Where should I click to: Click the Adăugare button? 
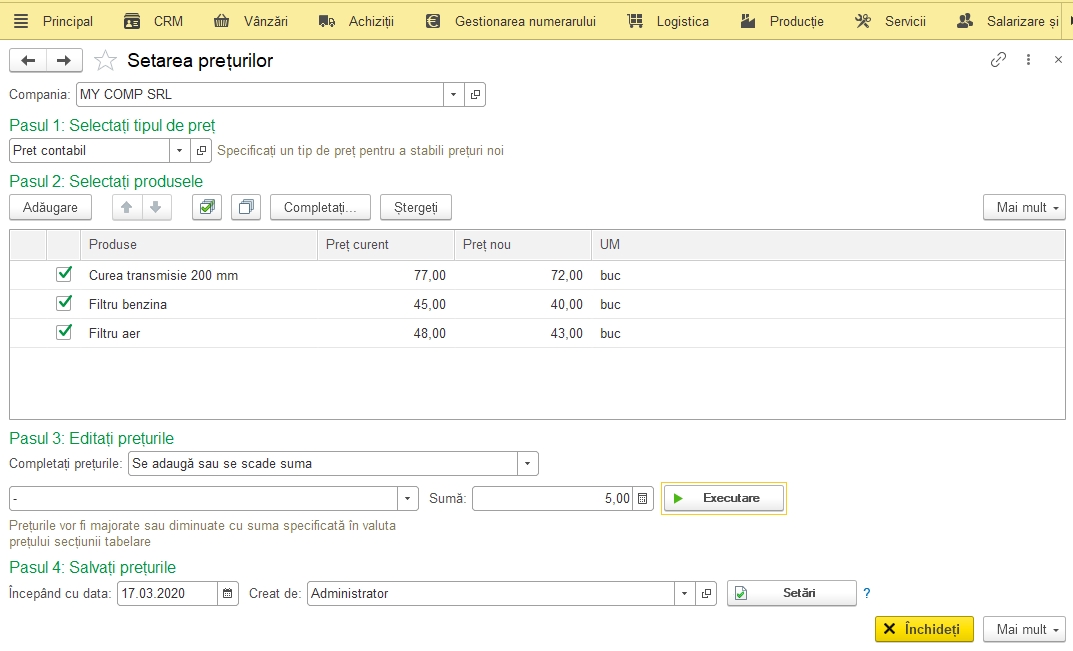(50, 207)
